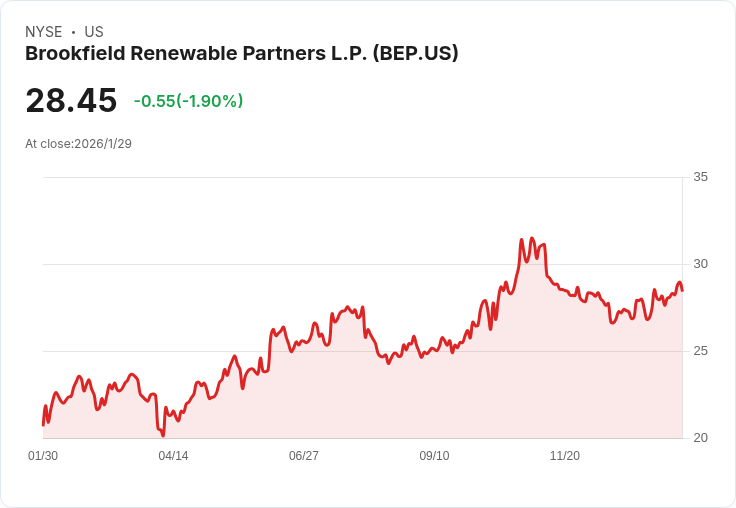The image size is (736, 508).
Task: Click the 01/30 x-axis date label
Action: tap(43, 455)
